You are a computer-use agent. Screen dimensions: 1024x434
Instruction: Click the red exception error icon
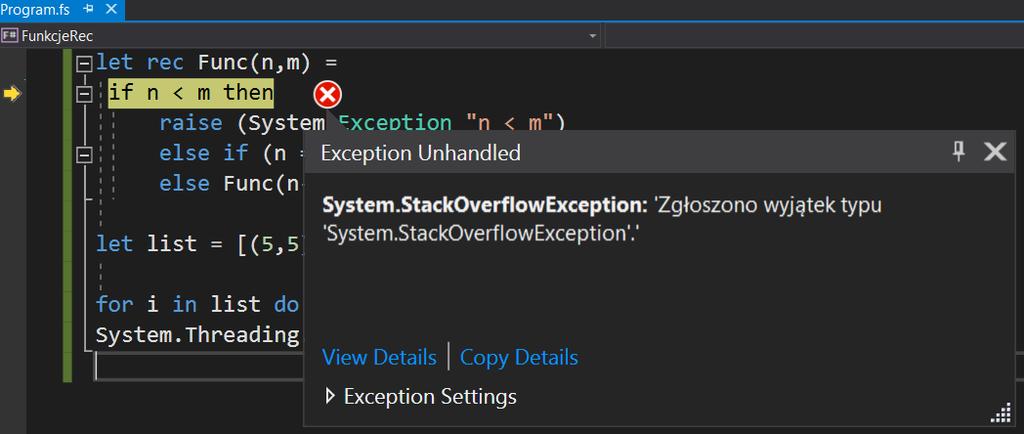coord(327,95)
